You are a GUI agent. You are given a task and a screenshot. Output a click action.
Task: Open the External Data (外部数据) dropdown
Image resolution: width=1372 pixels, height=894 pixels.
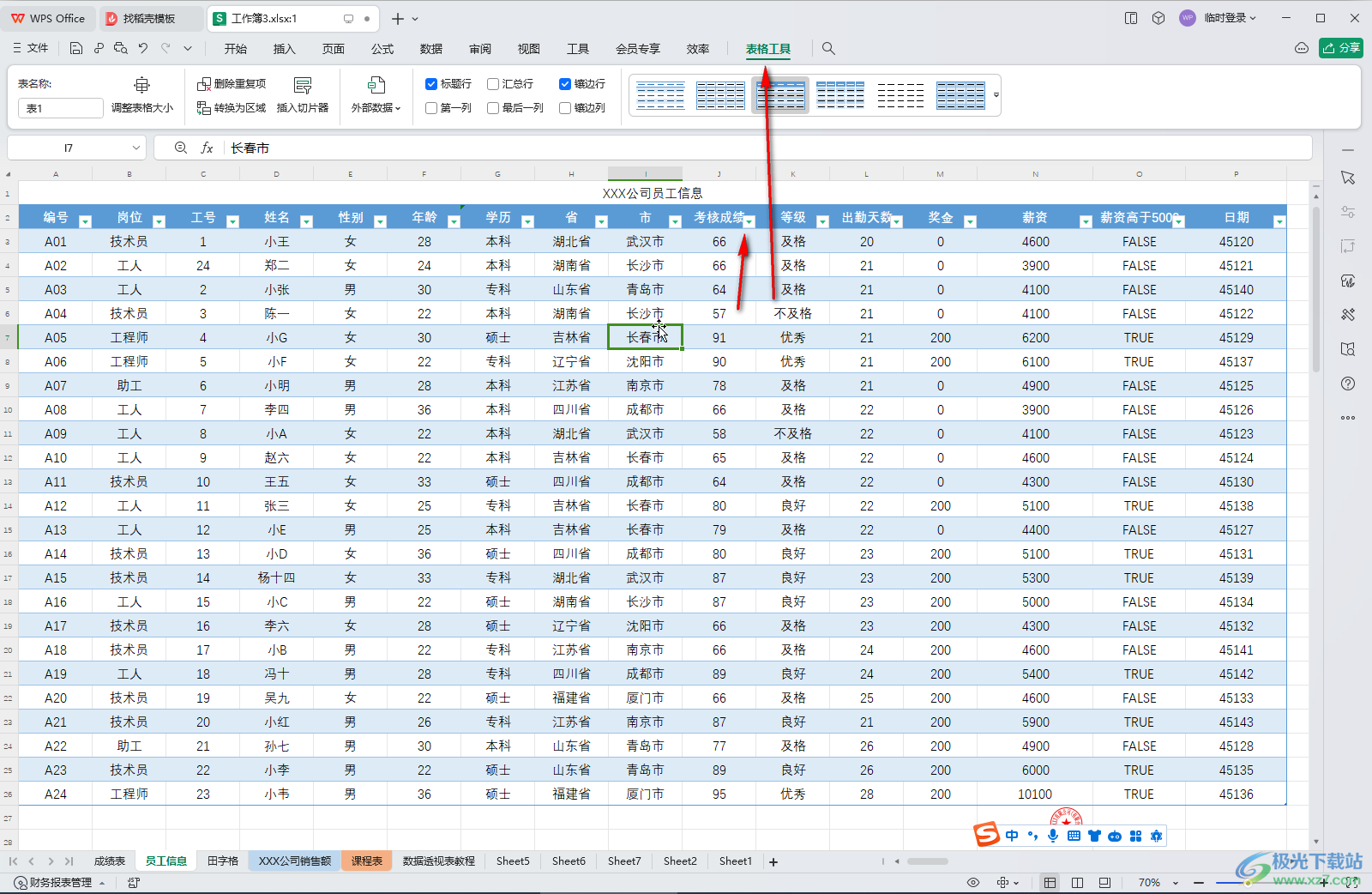coord(376,95)
